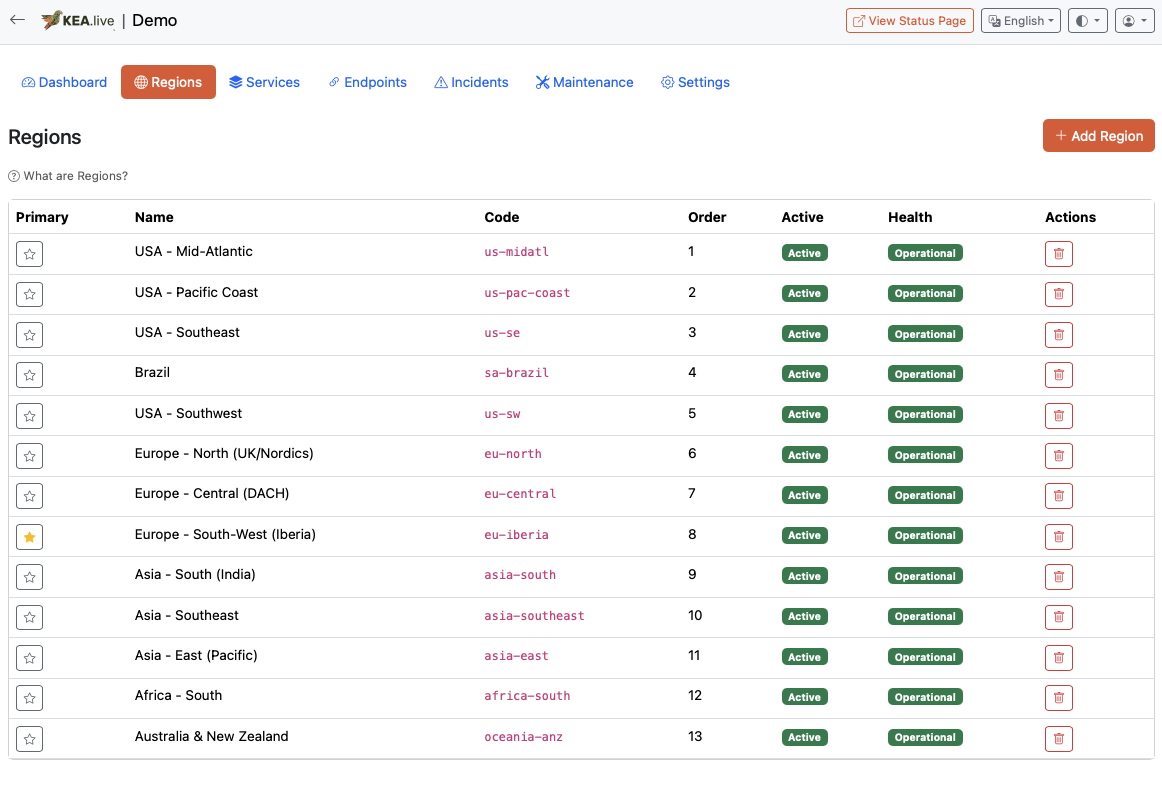Mark USA - Southeast as primary

click(x=30, y=335)
